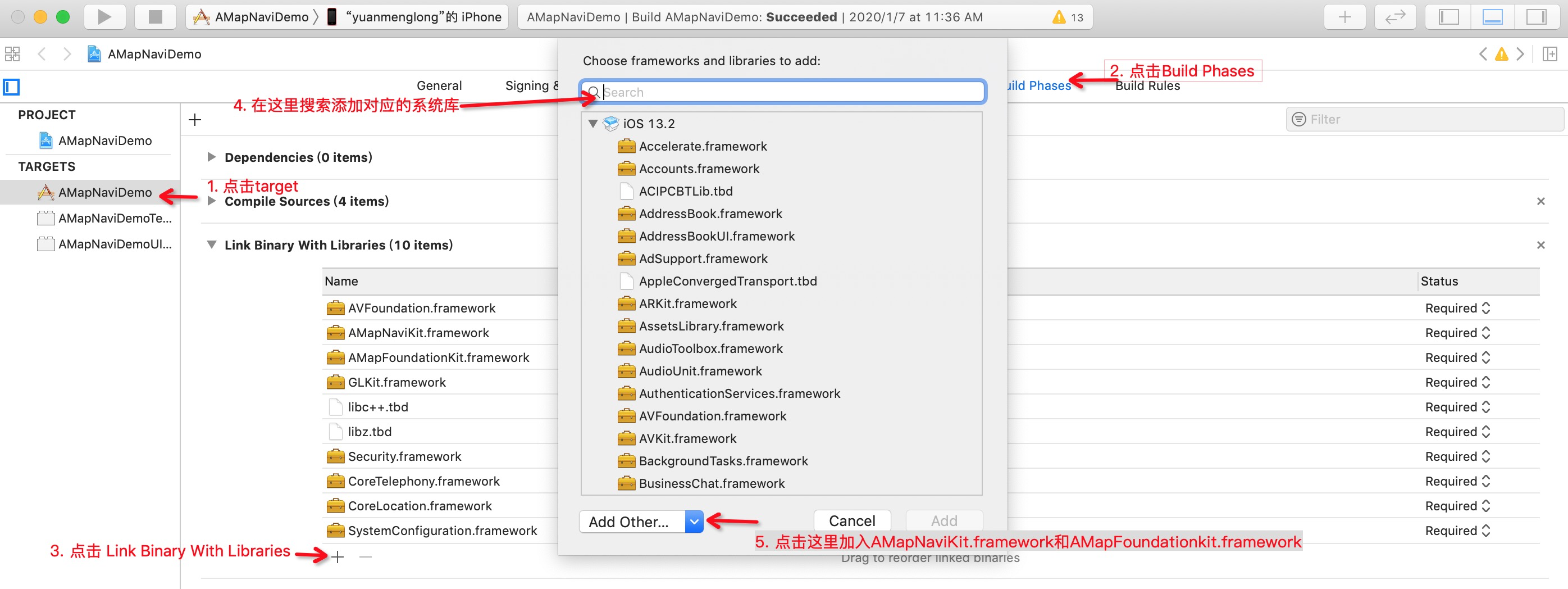Image resolution: width=1568 pixels, height=589 pixels.
Task: Cancel the frameworks chooser dialog
Action: tap(852, 522)
